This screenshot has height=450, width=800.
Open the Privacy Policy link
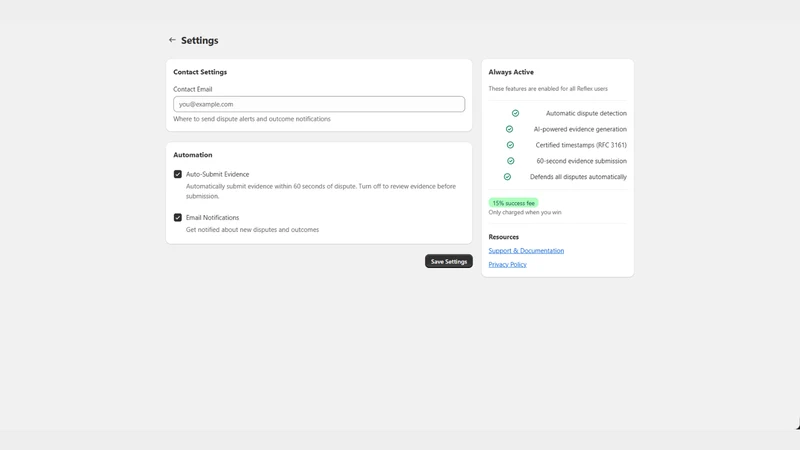pos(507,264)
